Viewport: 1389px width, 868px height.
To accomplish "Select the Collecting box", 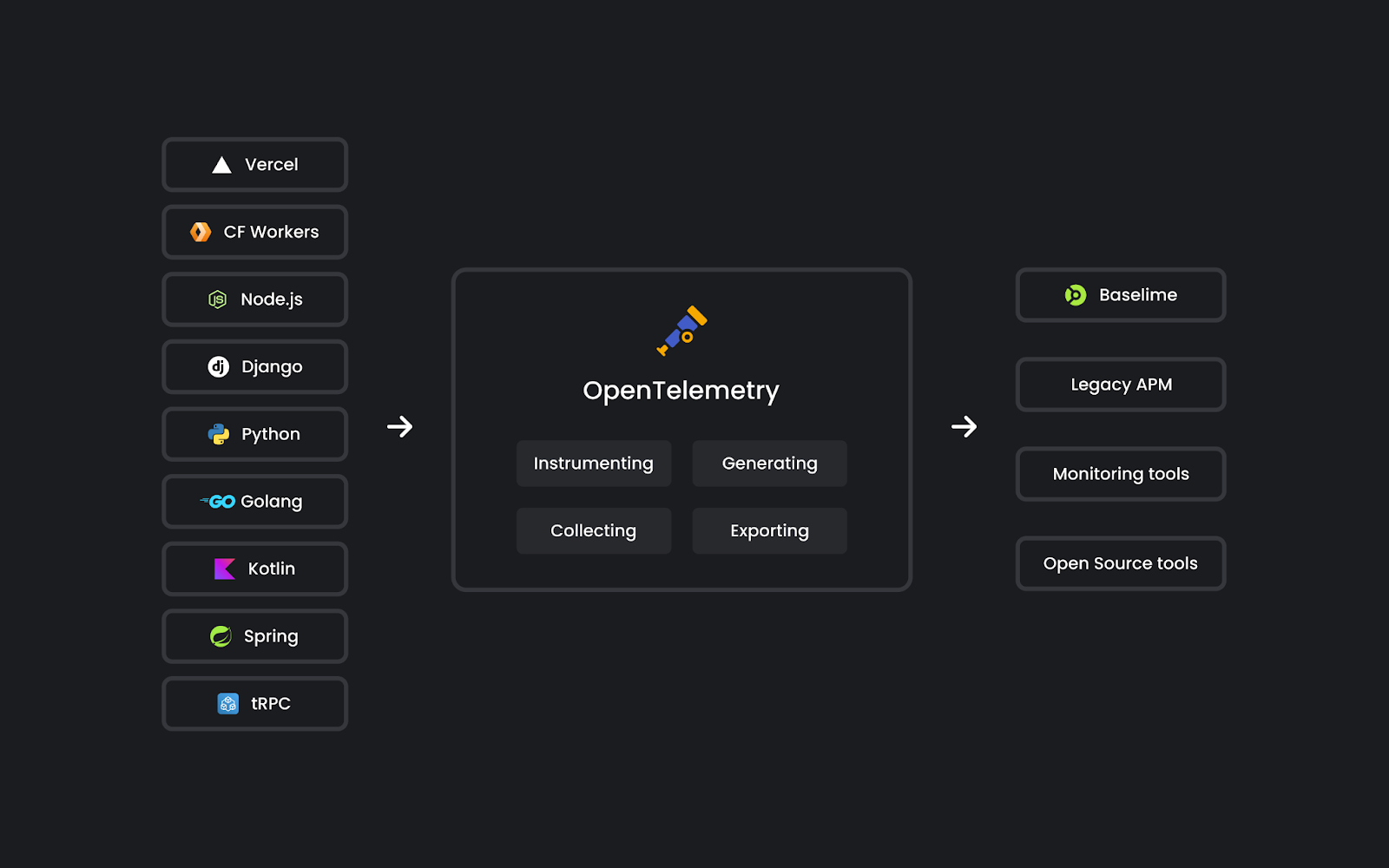I will (x=594, y=530).
